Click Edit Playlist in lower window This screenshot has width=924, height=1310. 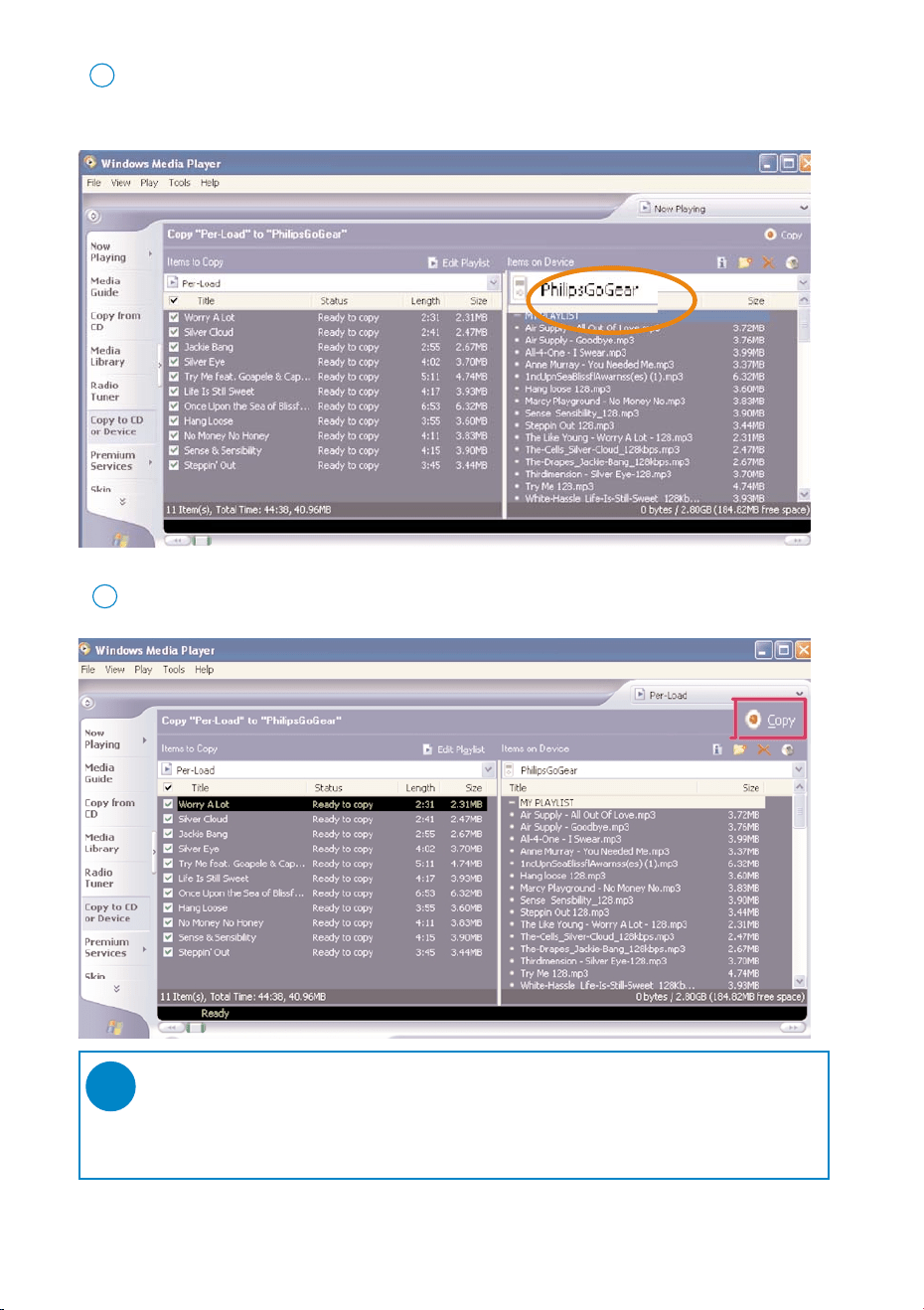point(454,749)
